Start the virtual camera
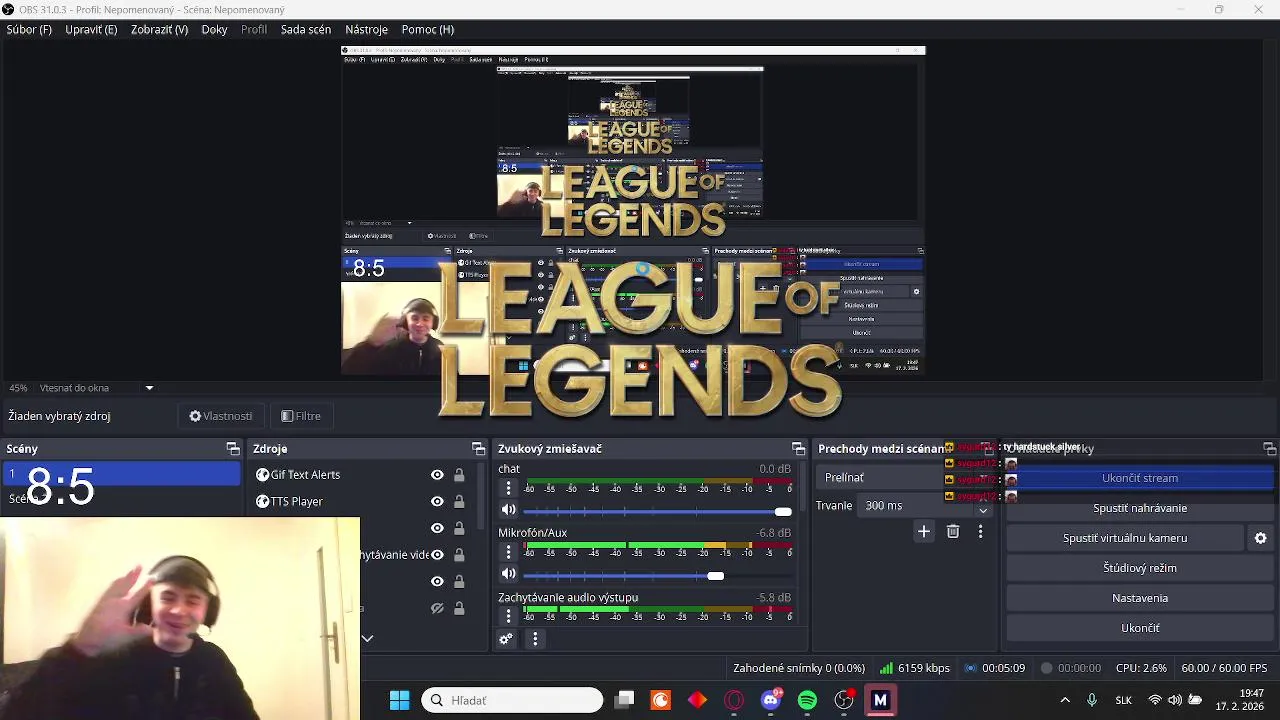Image resolution: width=1280 pixels, height=720 pixels. tap(1125, 538)
